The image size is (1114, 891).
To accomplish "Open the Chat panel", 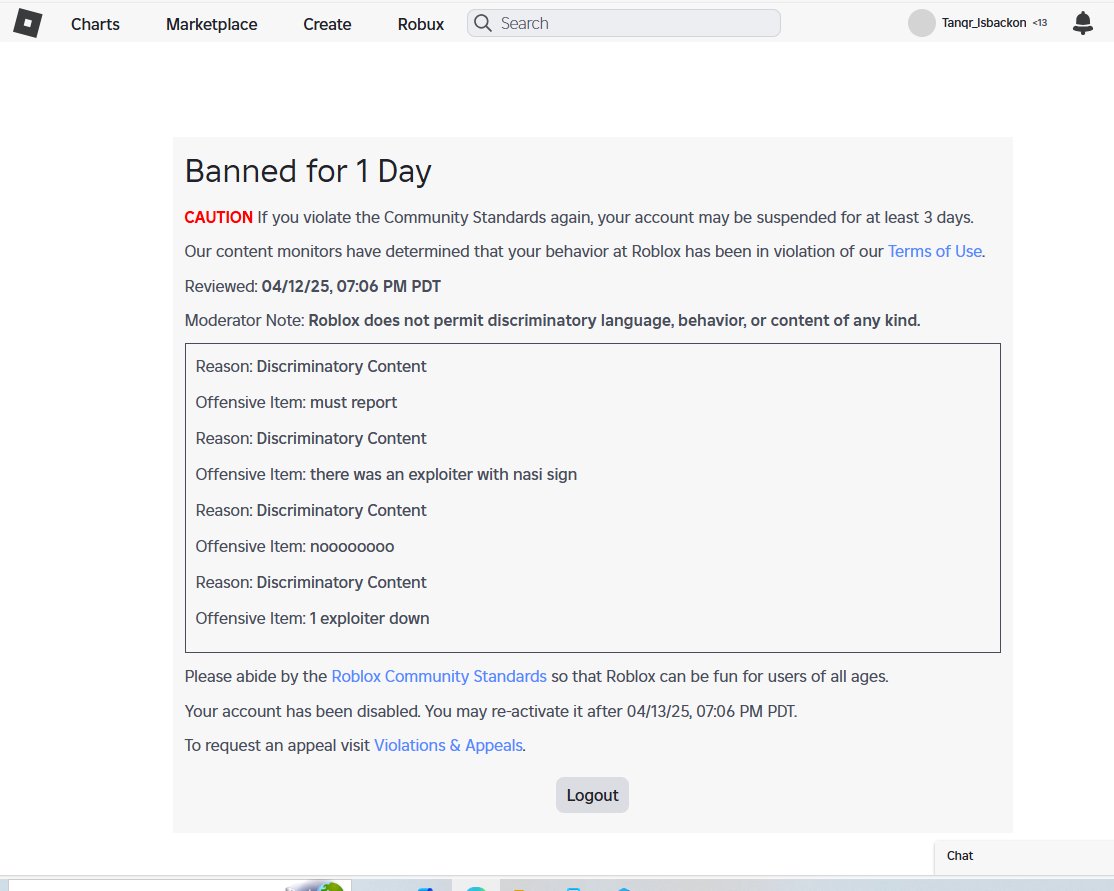I will click(x=1023, y=856).
